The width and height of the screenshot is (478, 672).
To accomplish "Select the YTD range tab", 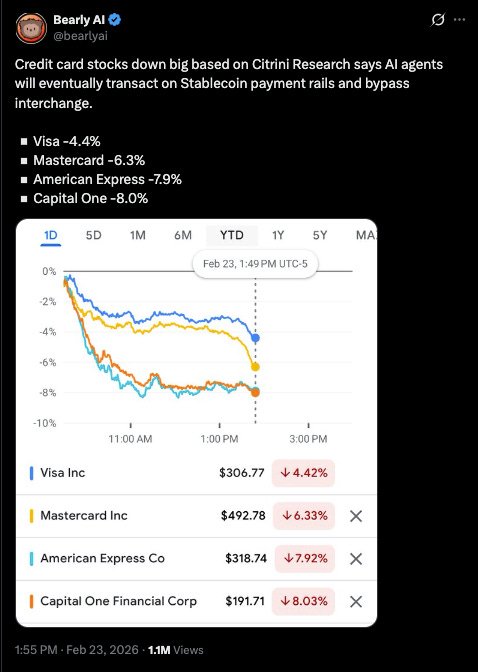I will click(232, 235).
